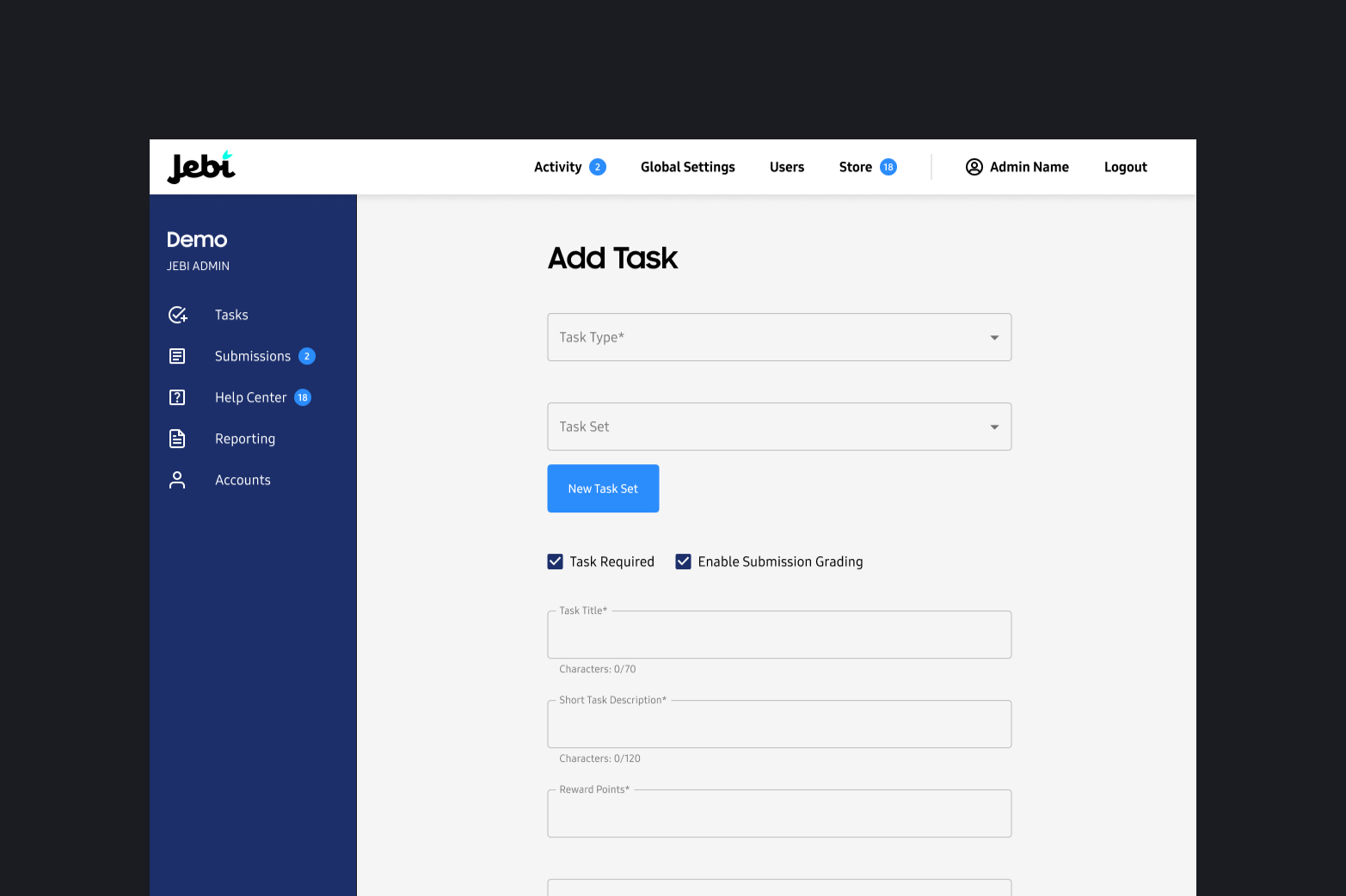
Task: Click the Accounts person icon
Action: point(177,480)
